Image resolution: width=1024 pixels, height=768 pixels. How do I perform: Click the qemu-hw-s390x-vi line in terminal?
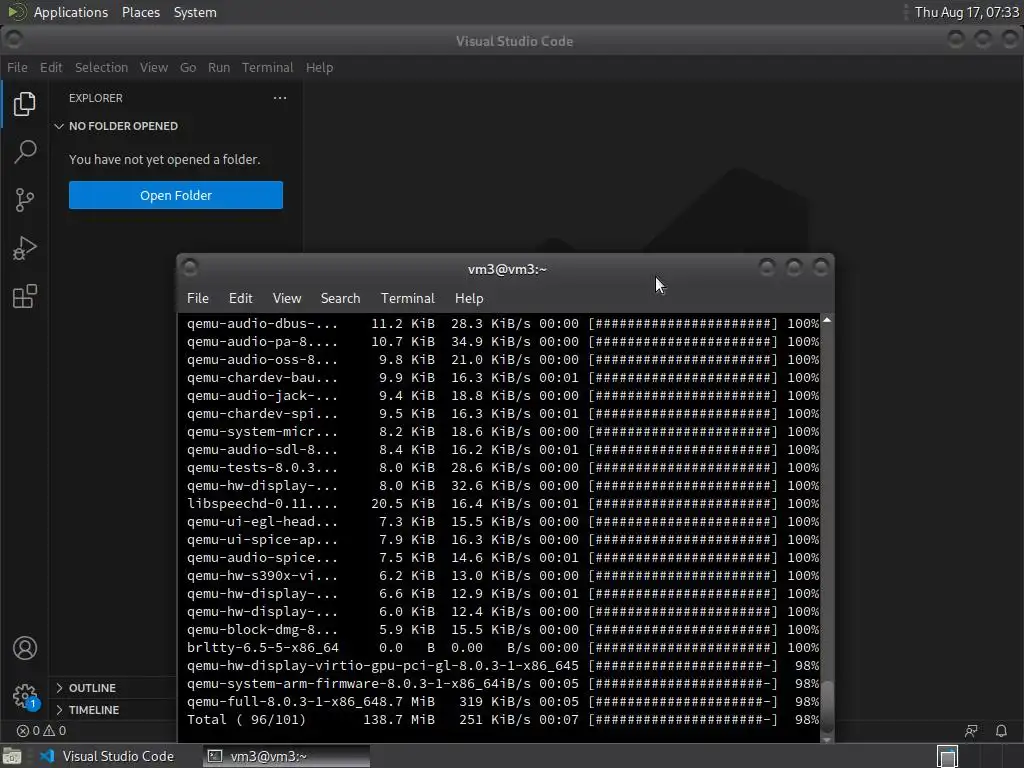tap(503, 575)
